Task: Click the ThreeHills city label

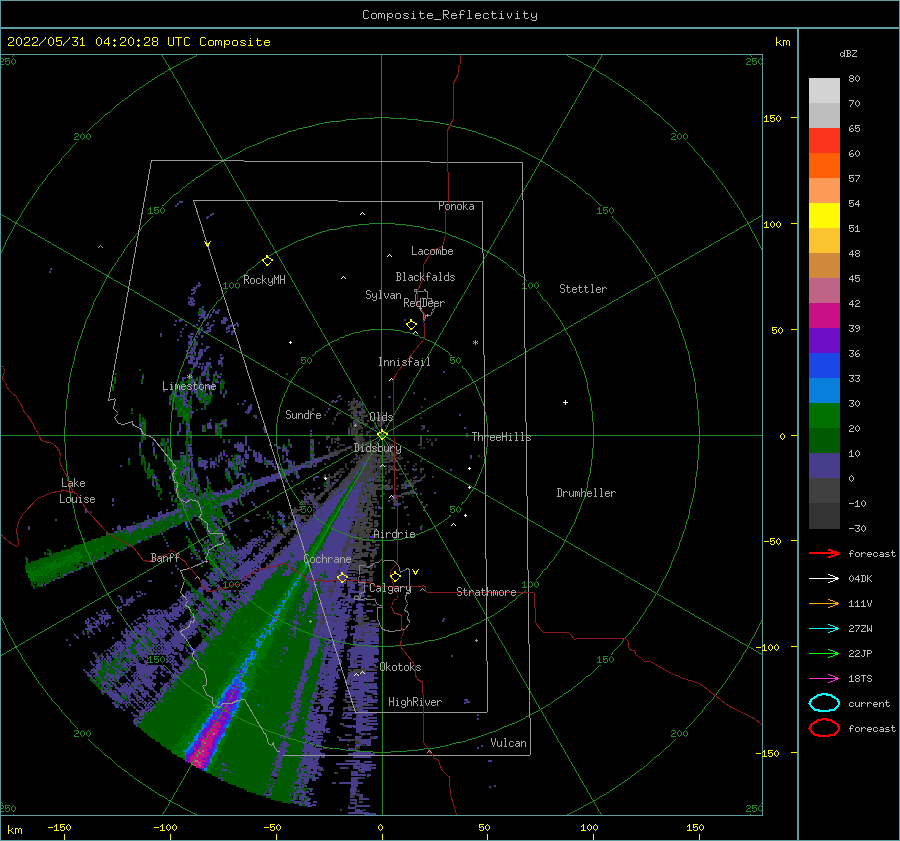Action: point(501,437)
